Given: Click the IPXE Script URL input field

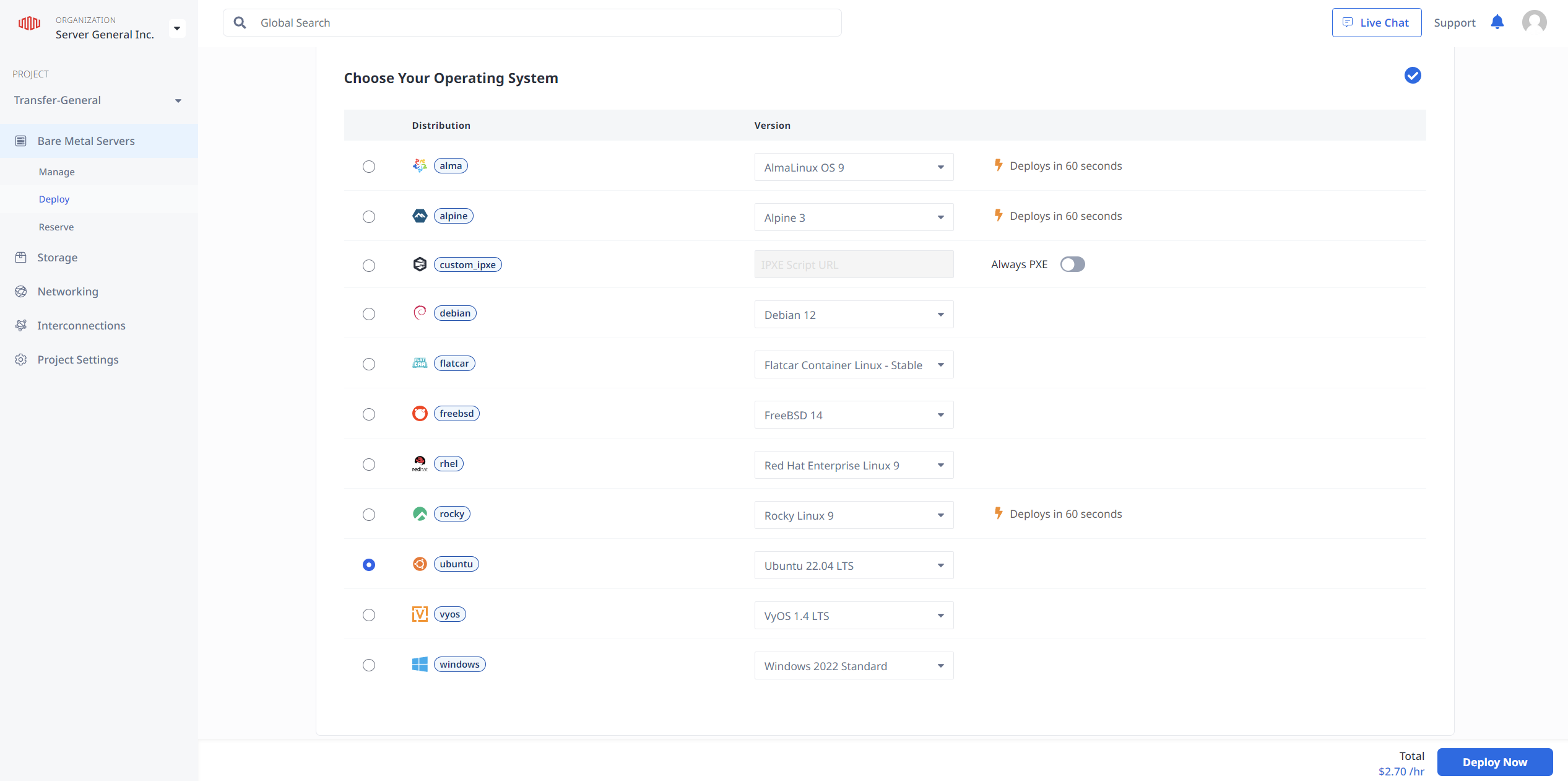Looking at the screenshot, I should pyautogui.click(x=853, y=264).
